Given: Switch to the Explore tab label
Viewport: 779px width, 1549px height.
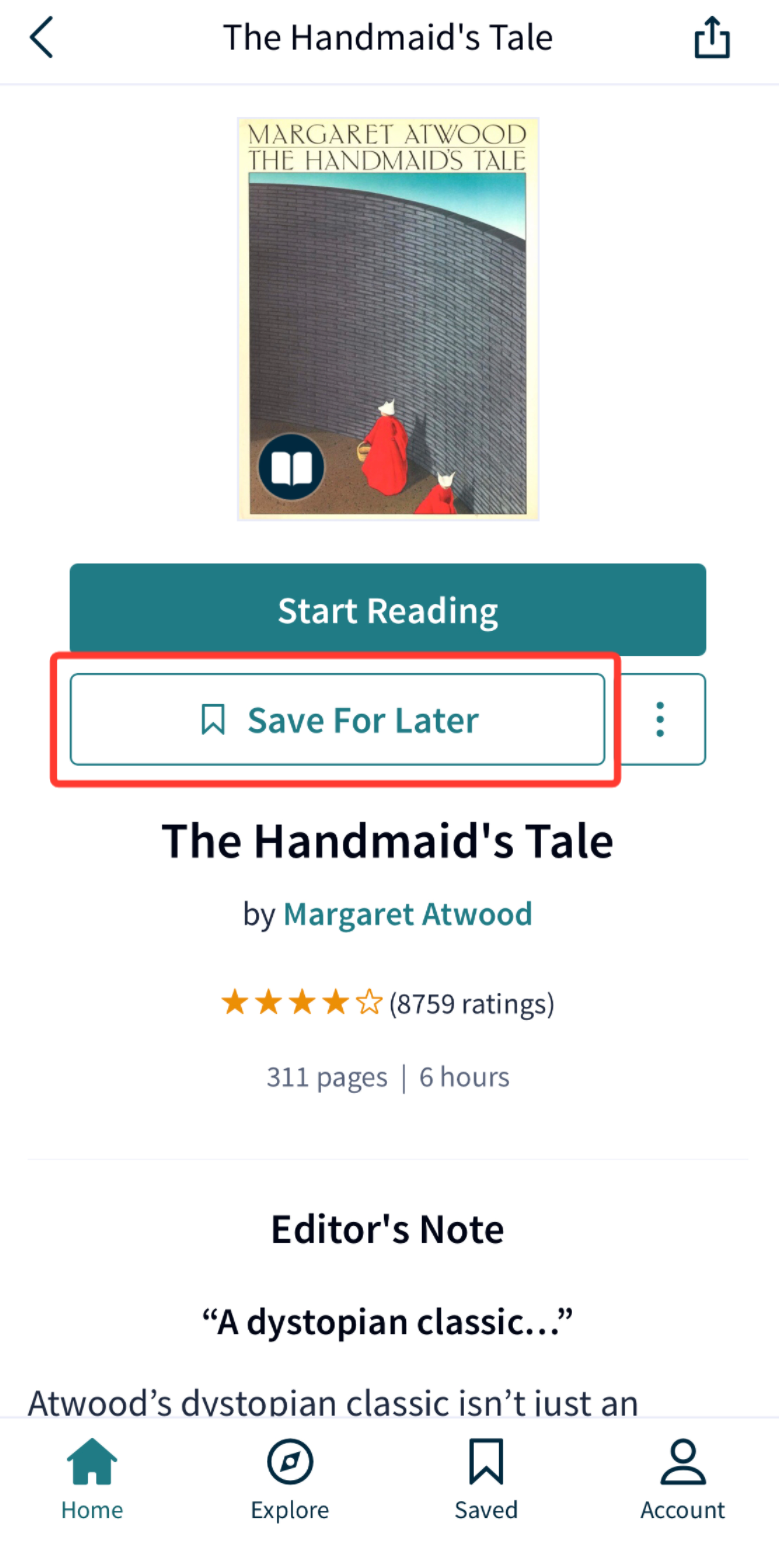Looking at the screenshot, I should (290, 1510).
